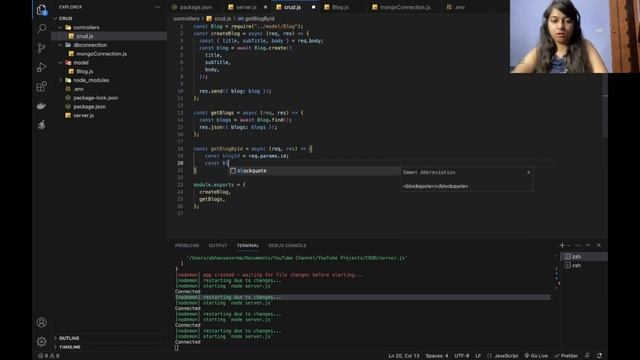Open the Accounts menu icon
Image resolution: width=640 pixels, height=360 pixels.
[41, 322]
